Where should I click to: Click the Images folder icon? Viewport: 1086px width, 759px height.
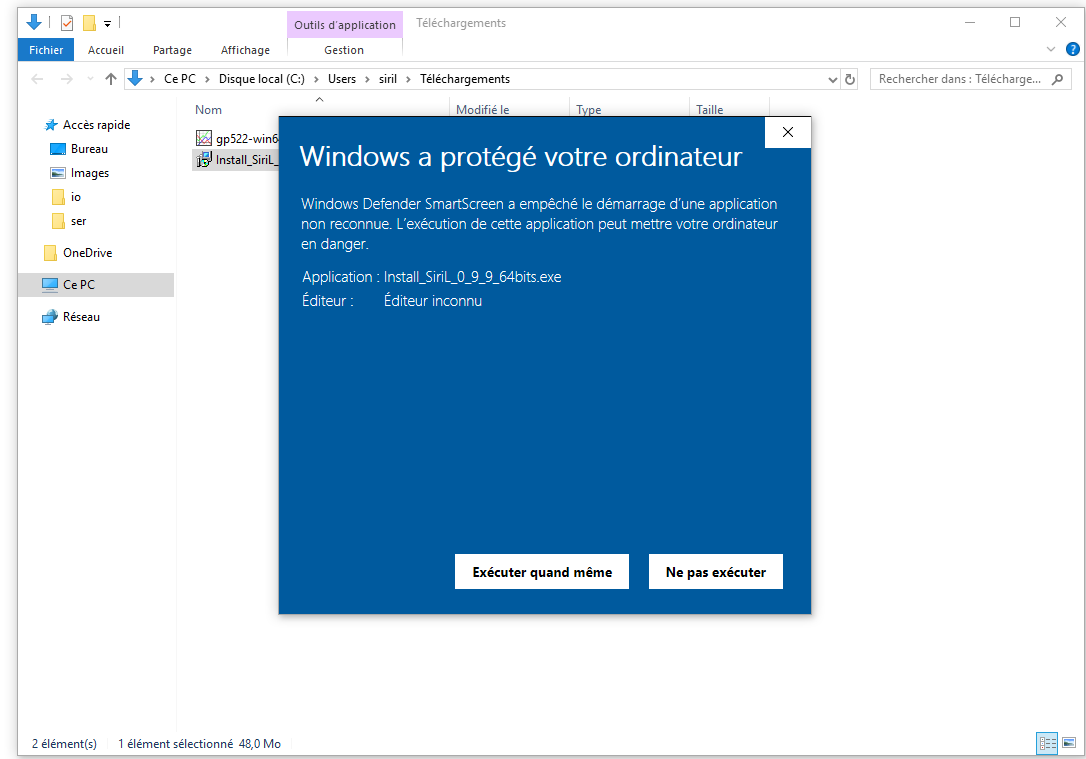coord(58,173)
